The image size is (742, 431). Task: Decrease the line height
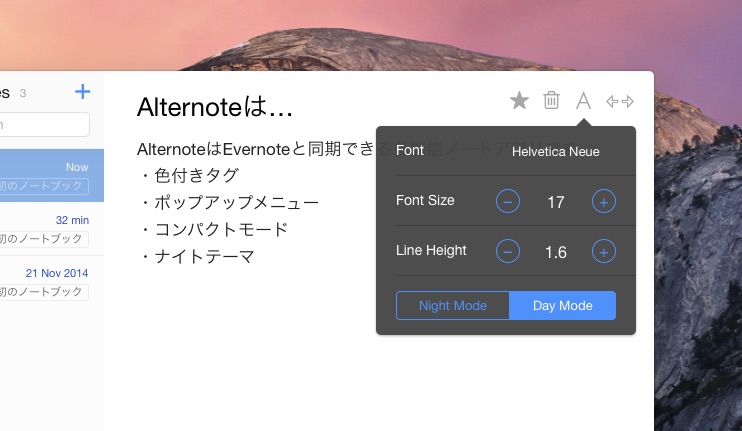coord(508,251)
